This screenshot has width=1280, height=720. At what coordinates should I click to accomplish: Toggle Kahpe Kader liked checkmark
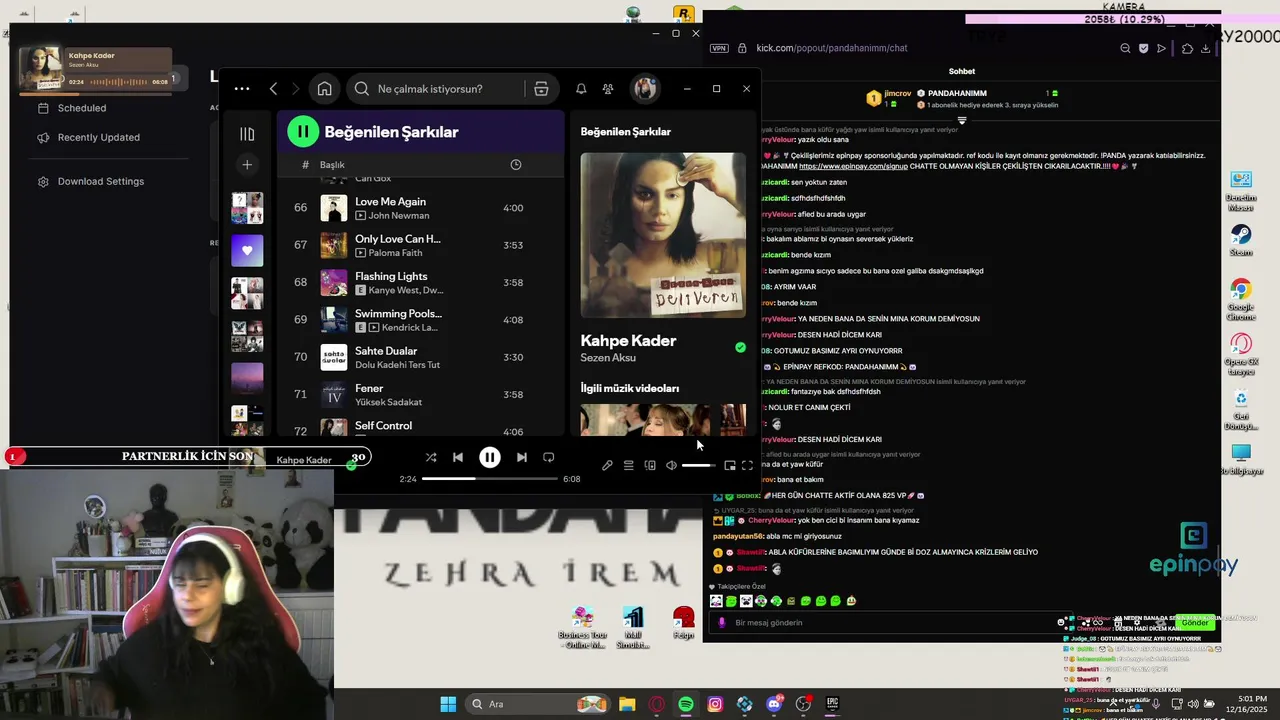point(740,347)
